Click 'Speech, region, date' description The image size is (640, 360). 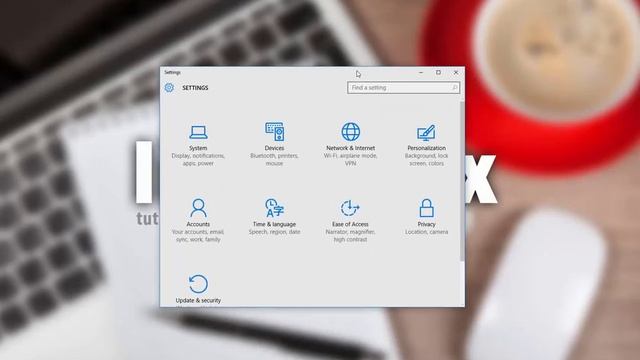click(274, 232)
